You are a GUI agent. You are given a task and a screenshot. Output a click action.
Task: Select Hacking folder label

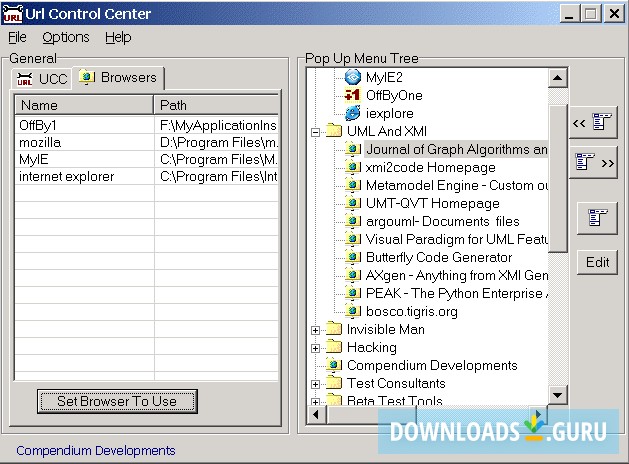371,347
